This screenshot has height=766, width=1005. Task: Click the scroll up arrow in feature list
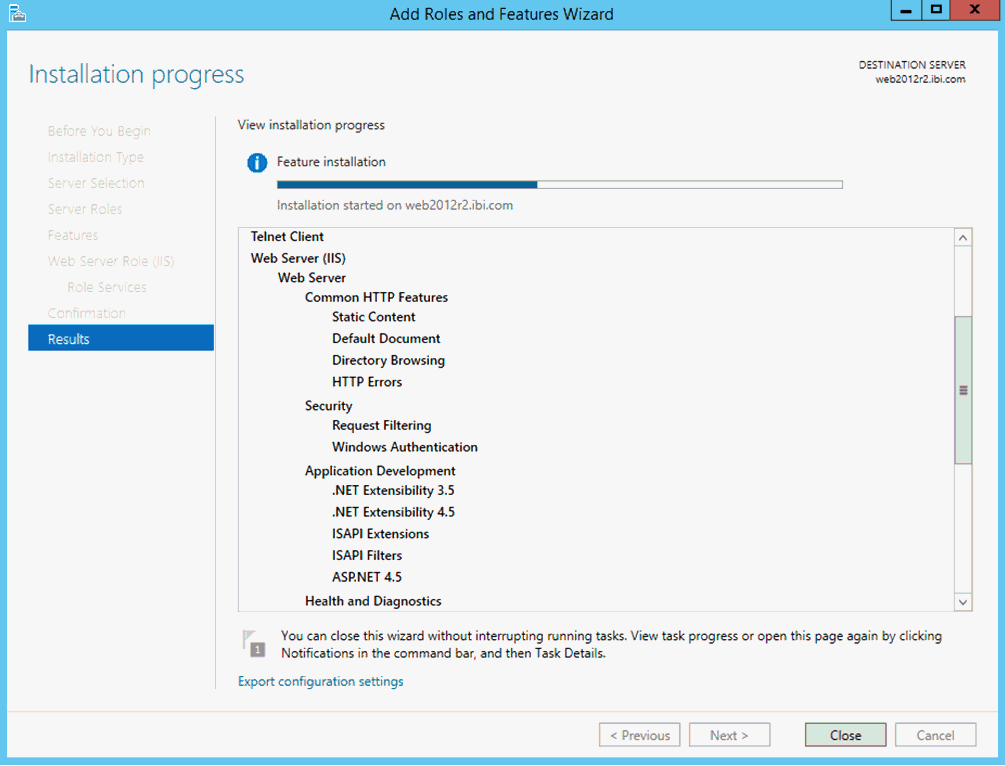tap(963, 238)
